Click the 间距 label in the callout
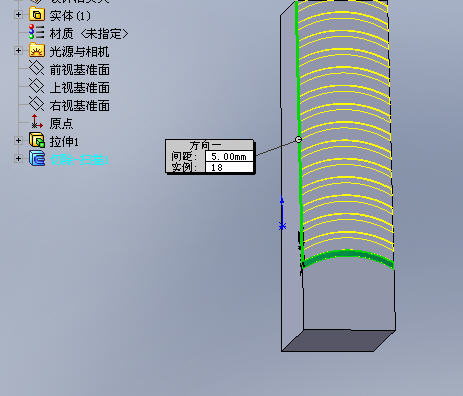Image resolution: width=463 pixels, height=396 pixels. (x=184, y=156)
